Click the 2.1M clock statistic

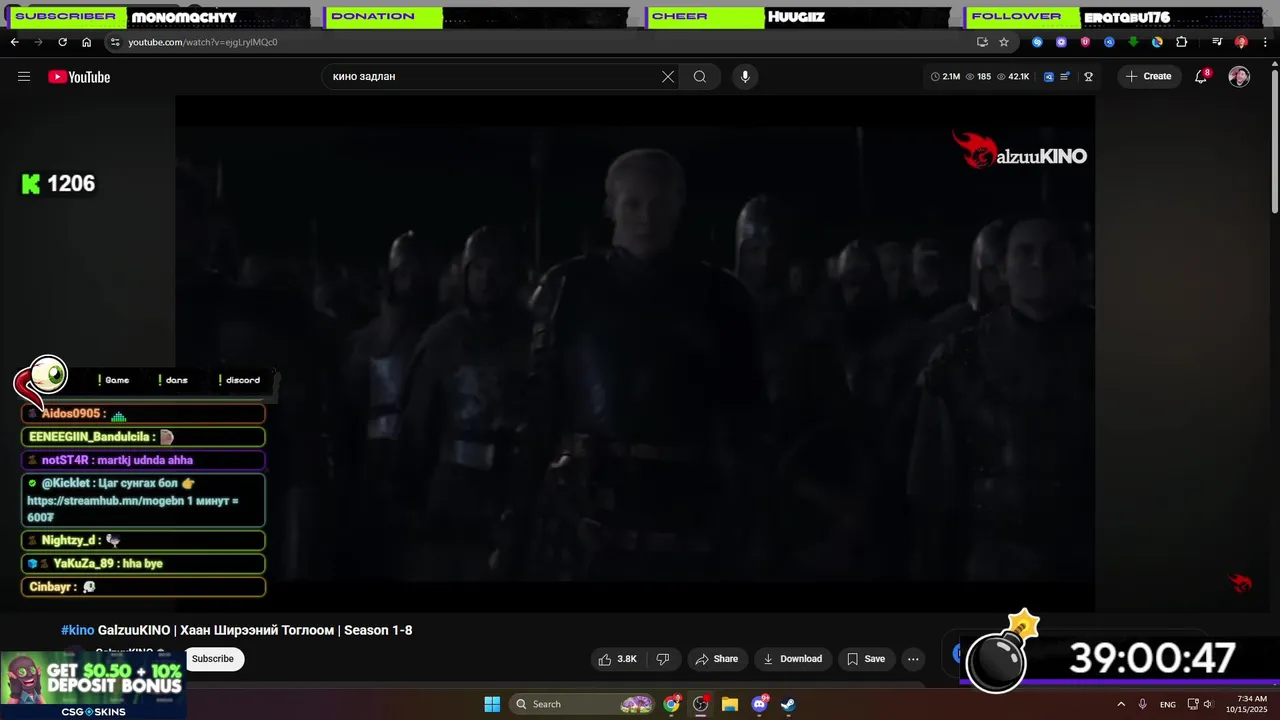(945, 76)
